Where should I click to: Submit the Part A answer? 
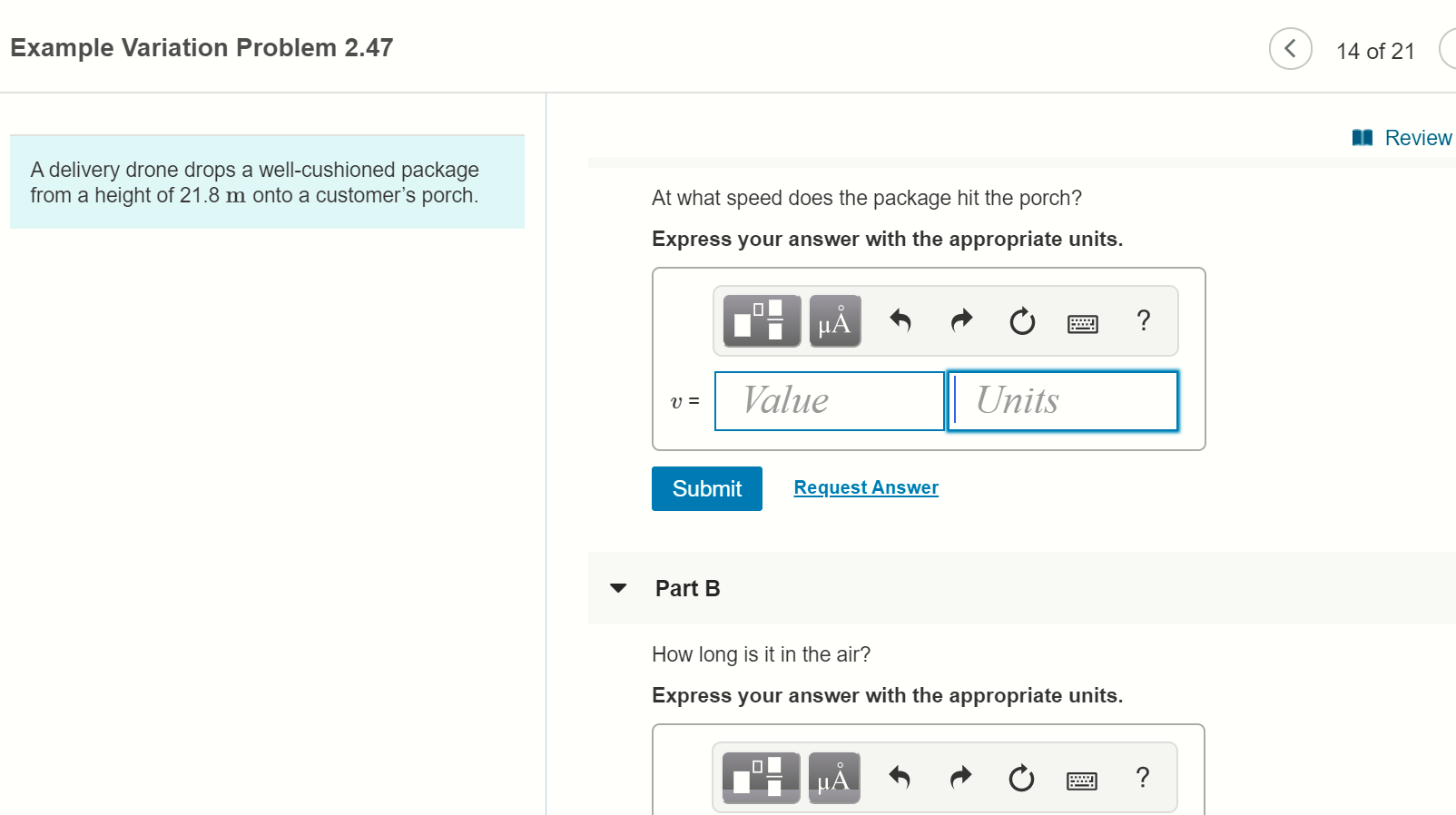click(707, 489)
